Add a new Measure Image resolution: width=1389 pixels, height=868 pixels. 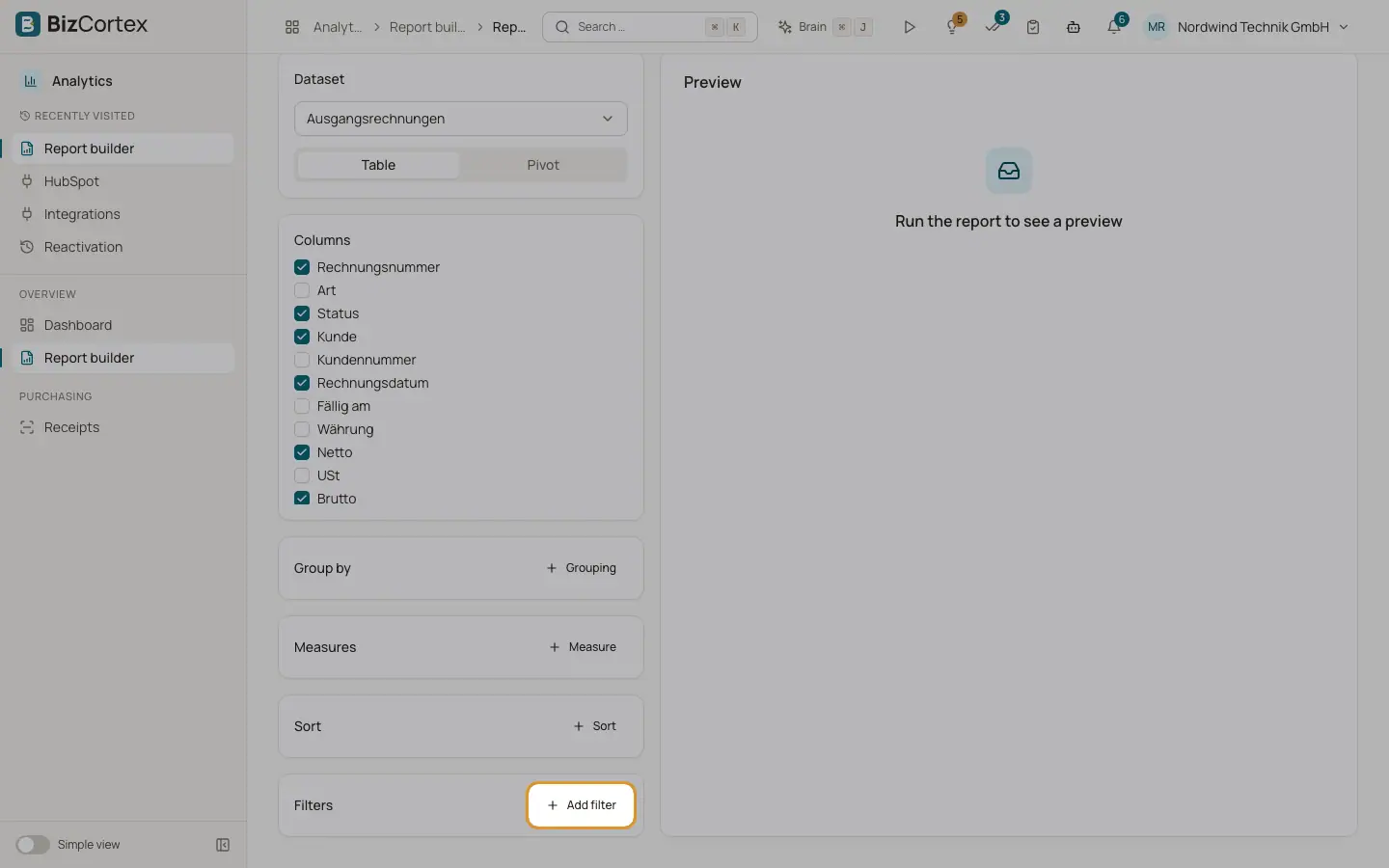pyautogui.click(x=582, y=647)
